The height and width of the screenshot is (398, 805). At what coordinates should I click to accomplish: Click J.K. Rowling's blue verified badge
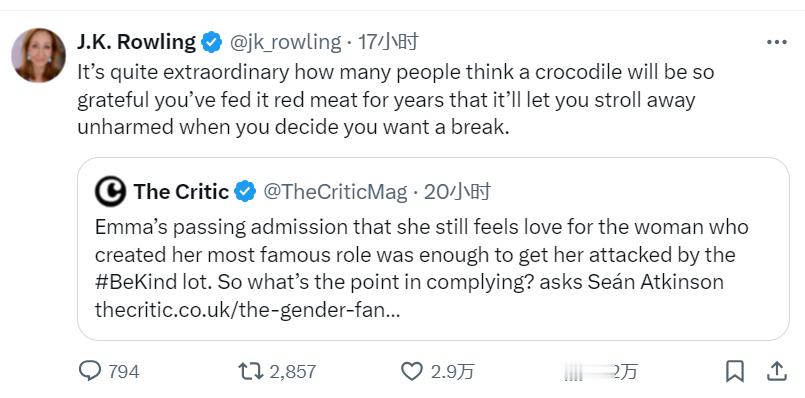pyautogui.click(x=211, y=43)
